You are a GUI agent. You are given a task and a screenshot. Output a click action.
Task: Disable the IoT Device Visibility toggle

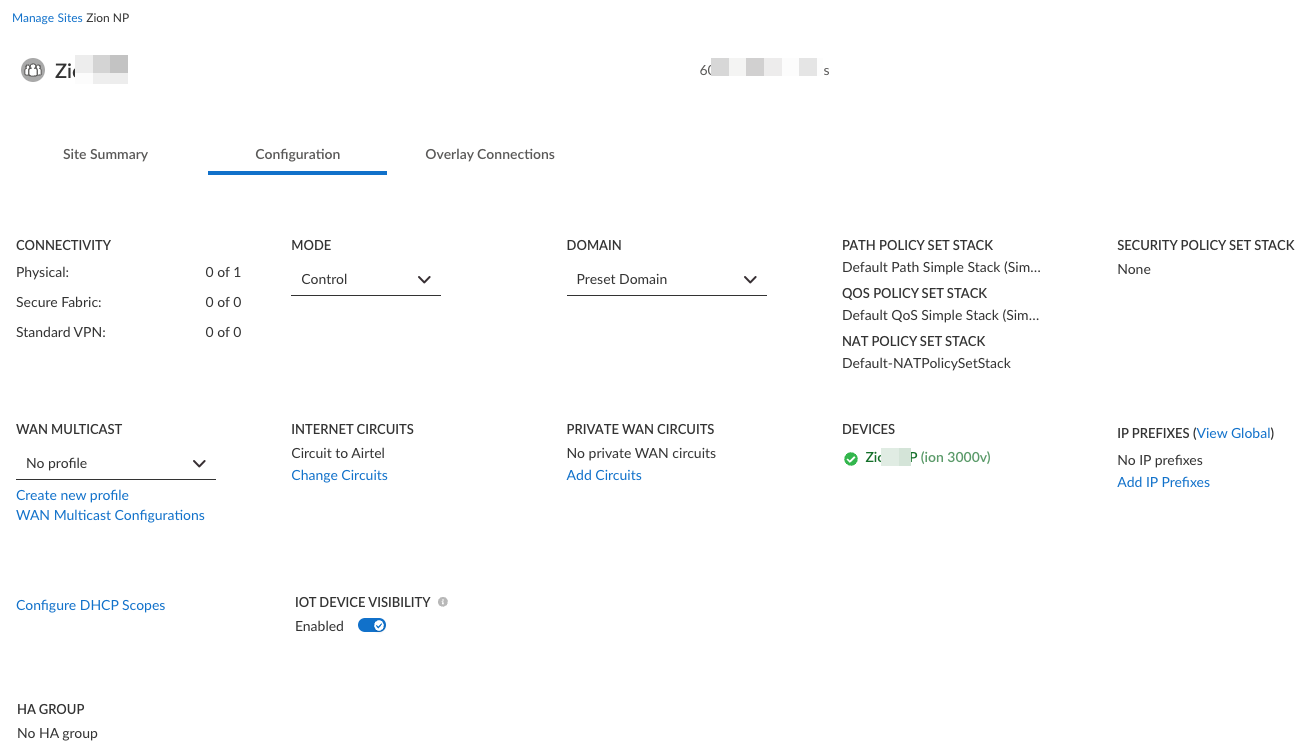[372, 626]
